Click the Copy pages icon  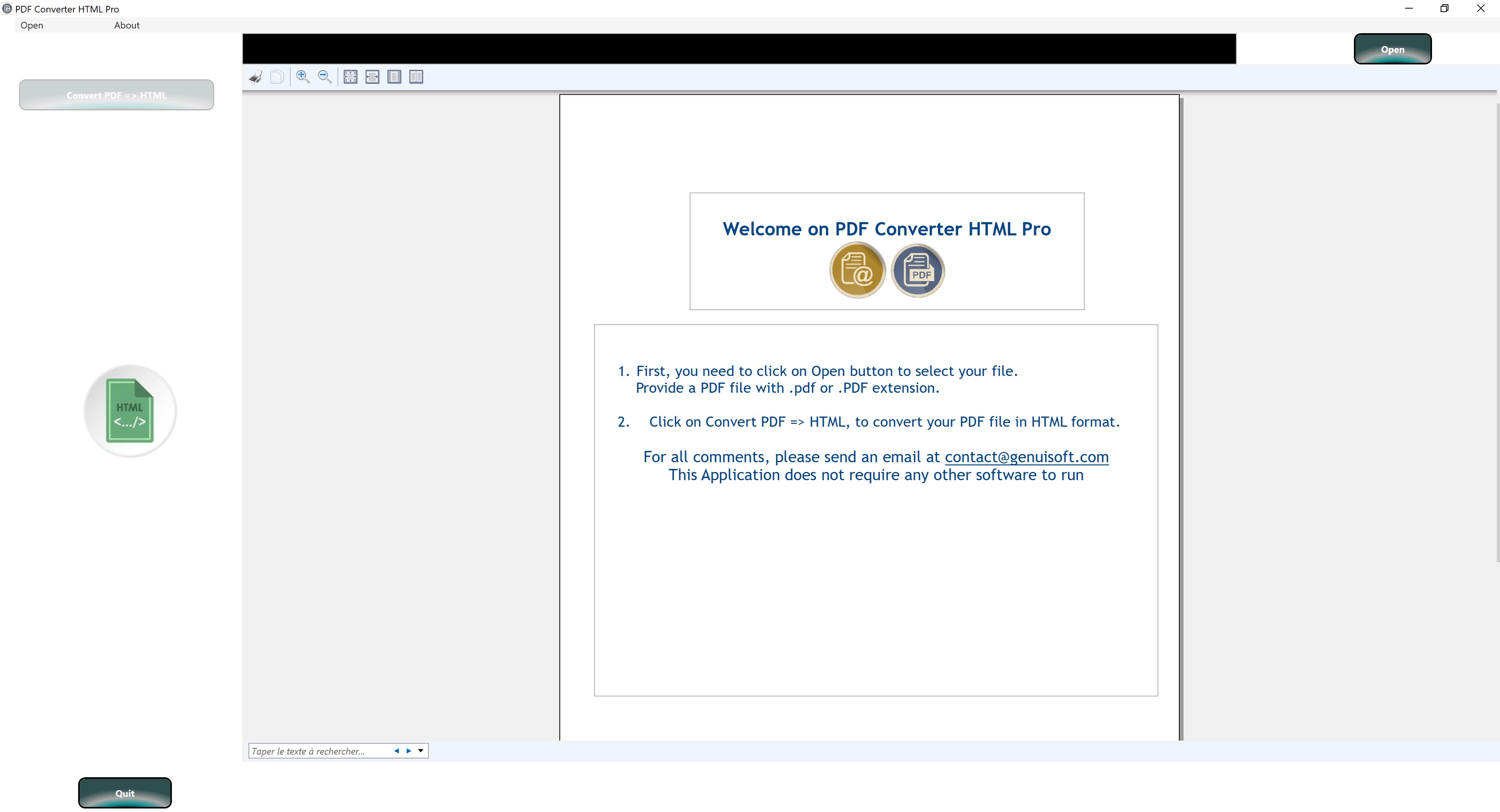click(x=277, y=77)
